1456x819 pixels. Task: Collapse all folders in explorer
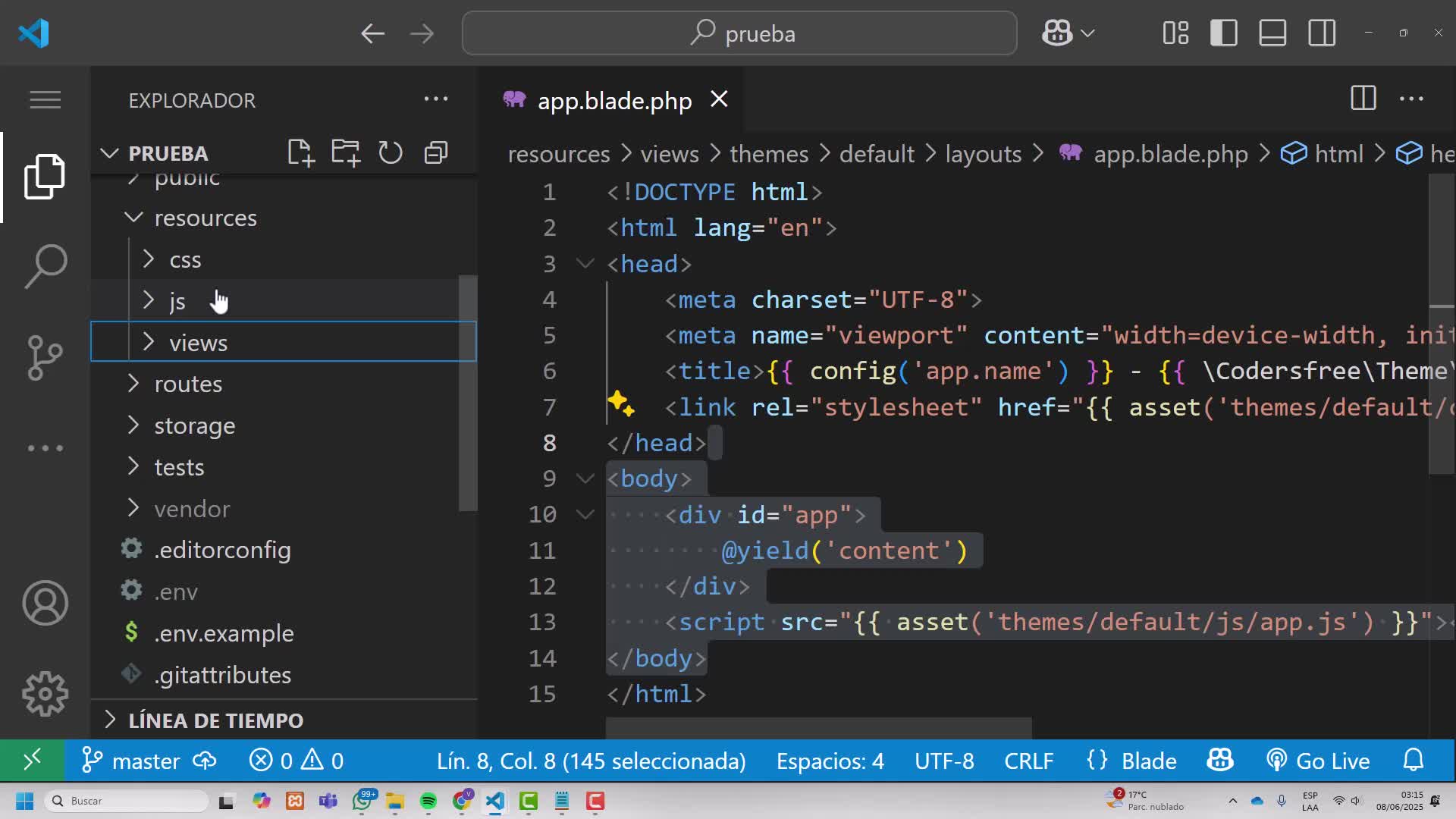(436, 152)
